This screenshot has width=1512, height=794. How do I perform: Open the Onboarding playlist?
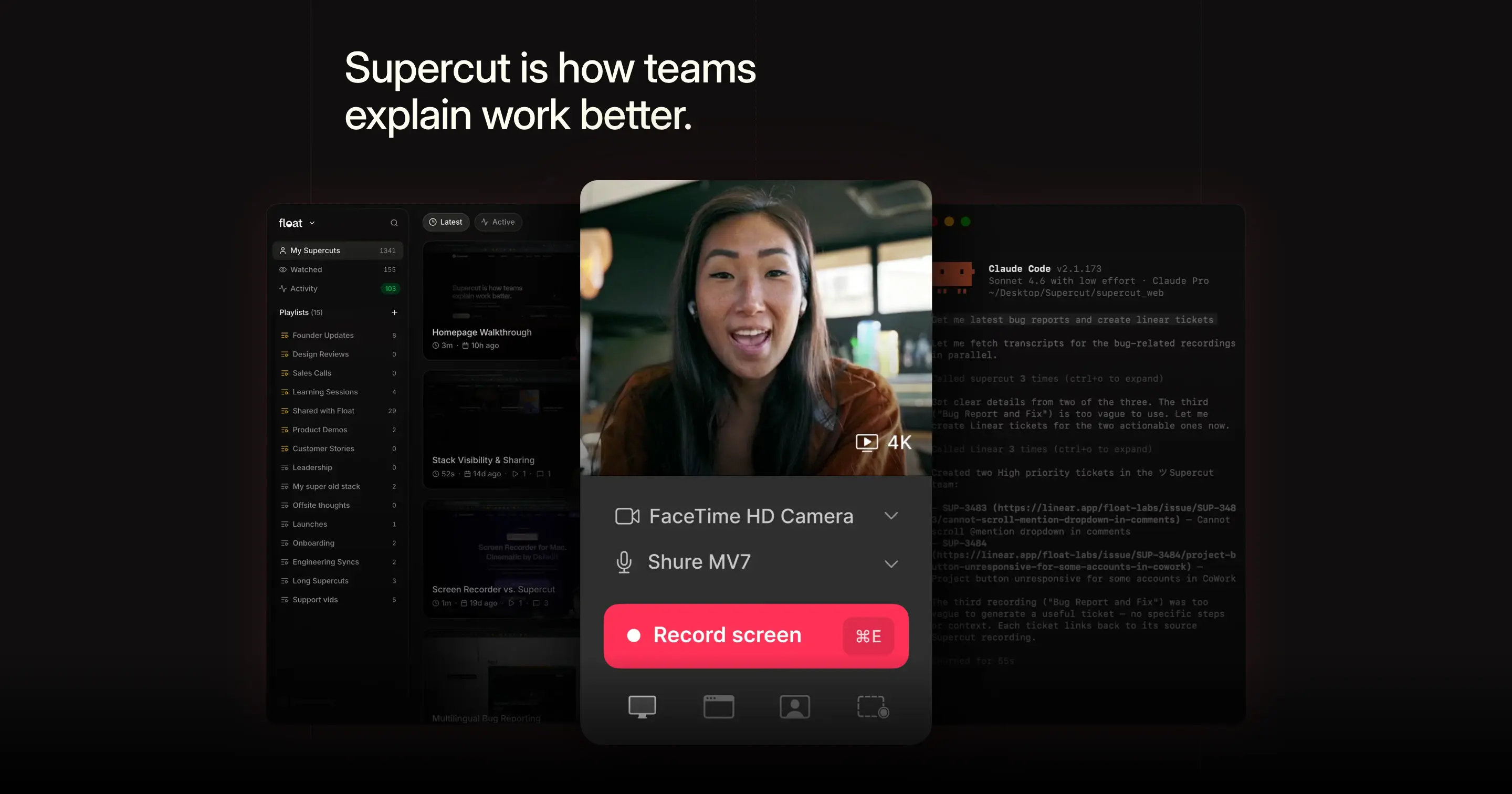point(338,542)
